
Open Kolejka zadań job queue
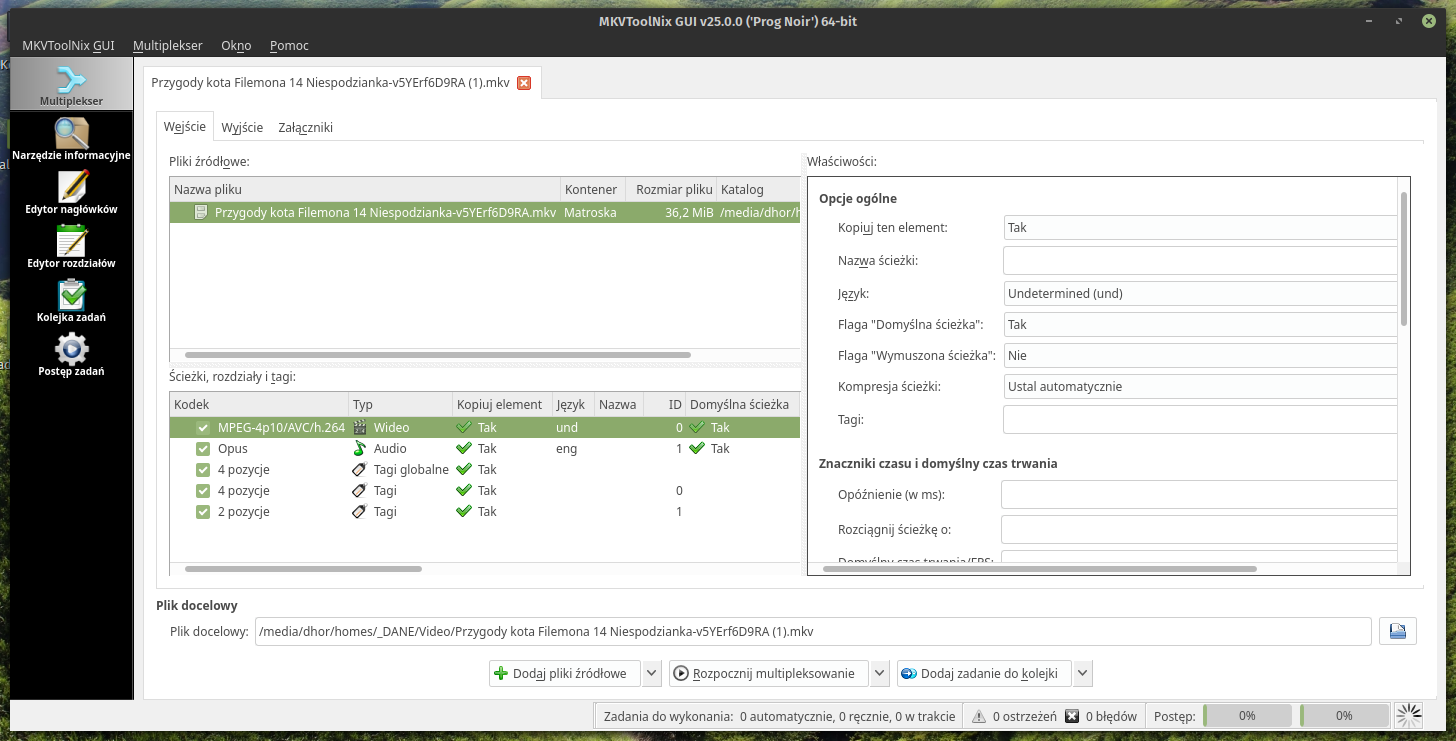click(x=71, y=301)
